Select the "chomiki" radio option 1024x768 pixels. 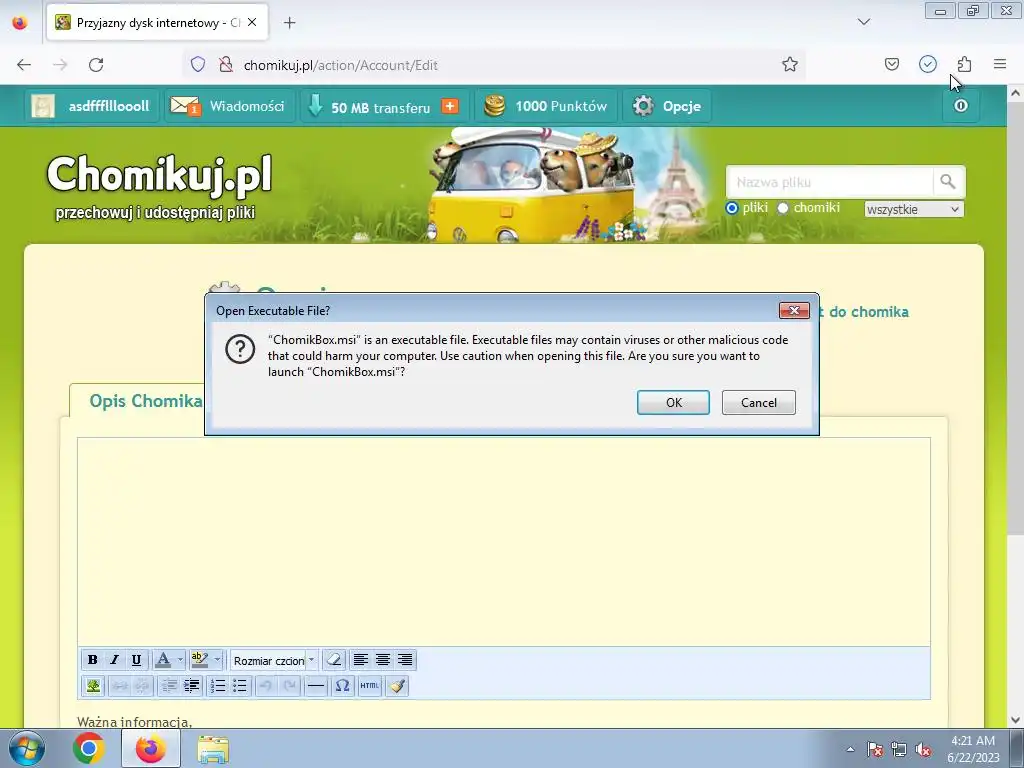click(x=782, y=208)
